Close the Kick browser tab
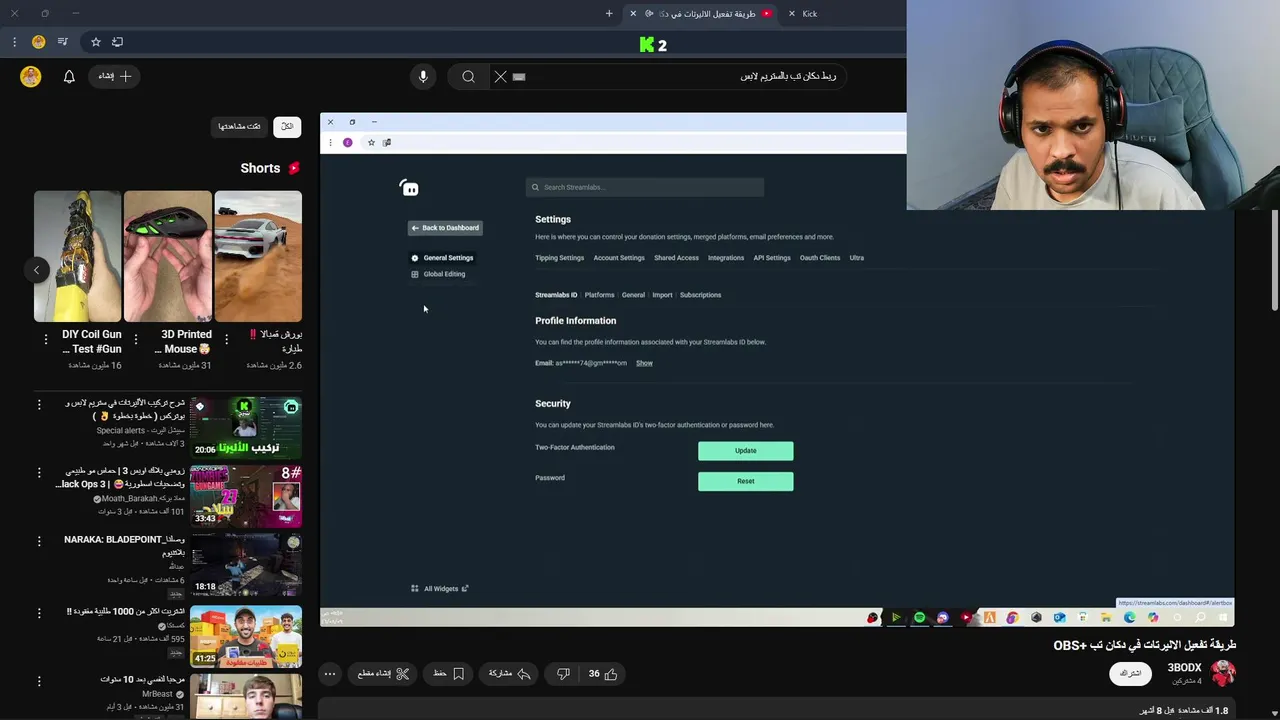Image resolution: width=1280 pixels, height=720 pixels. tap(792, 14)
